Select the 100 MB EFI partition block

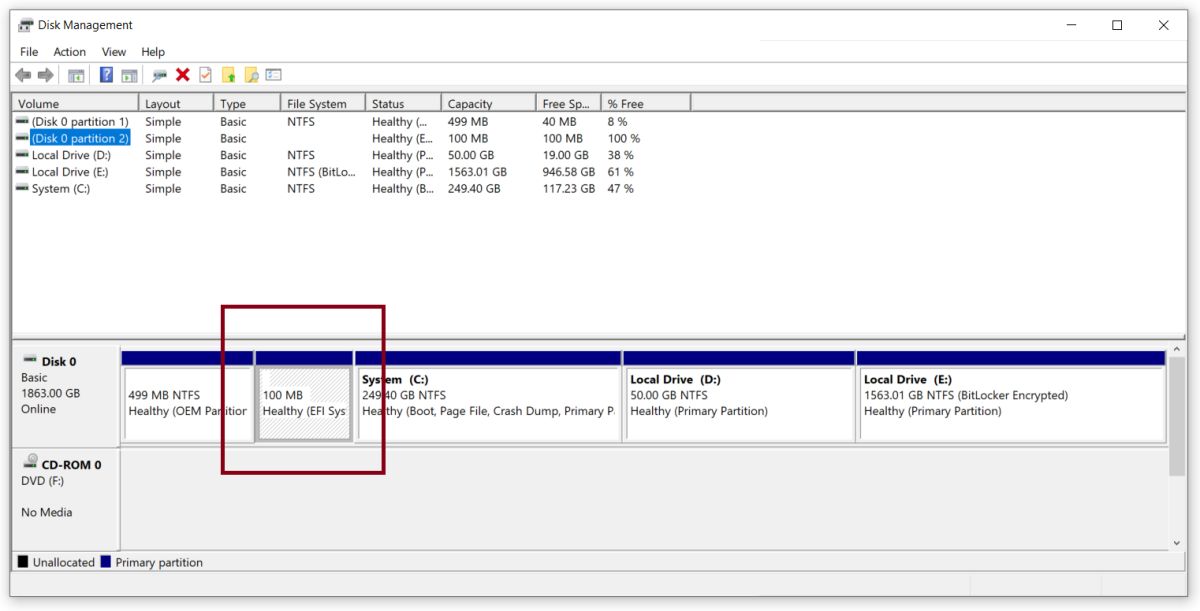coord(304,396)
